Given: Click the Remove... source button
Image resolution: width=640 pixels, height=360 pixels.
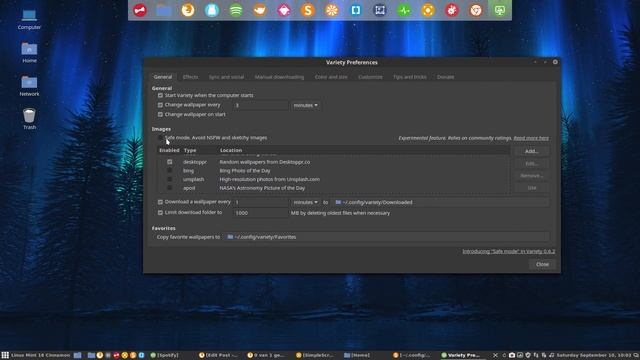Looking at the screenshot, I should tap(531, 176).
